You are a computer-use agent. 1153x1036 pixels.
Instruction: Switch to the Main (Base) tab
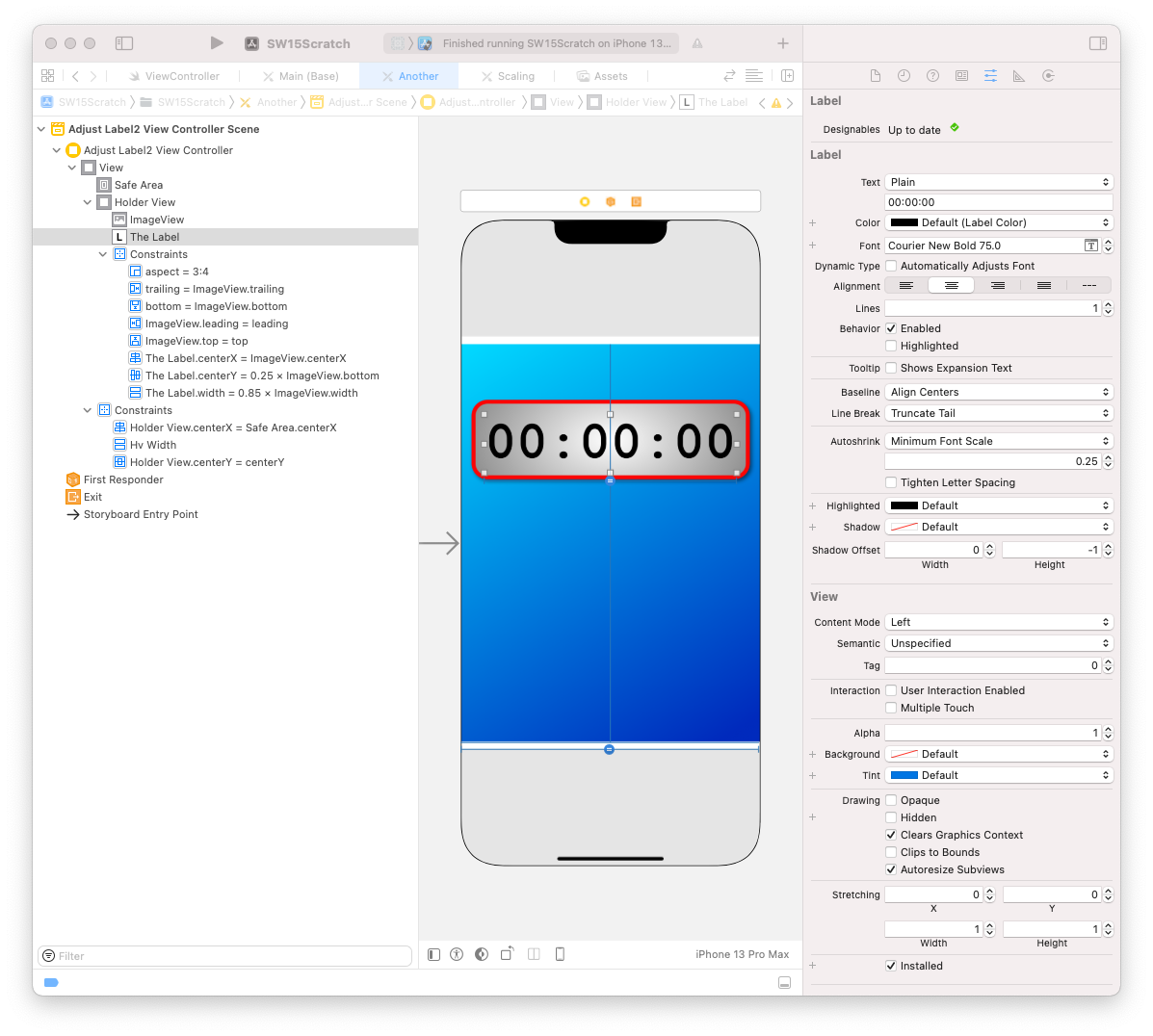coord(301,76)
